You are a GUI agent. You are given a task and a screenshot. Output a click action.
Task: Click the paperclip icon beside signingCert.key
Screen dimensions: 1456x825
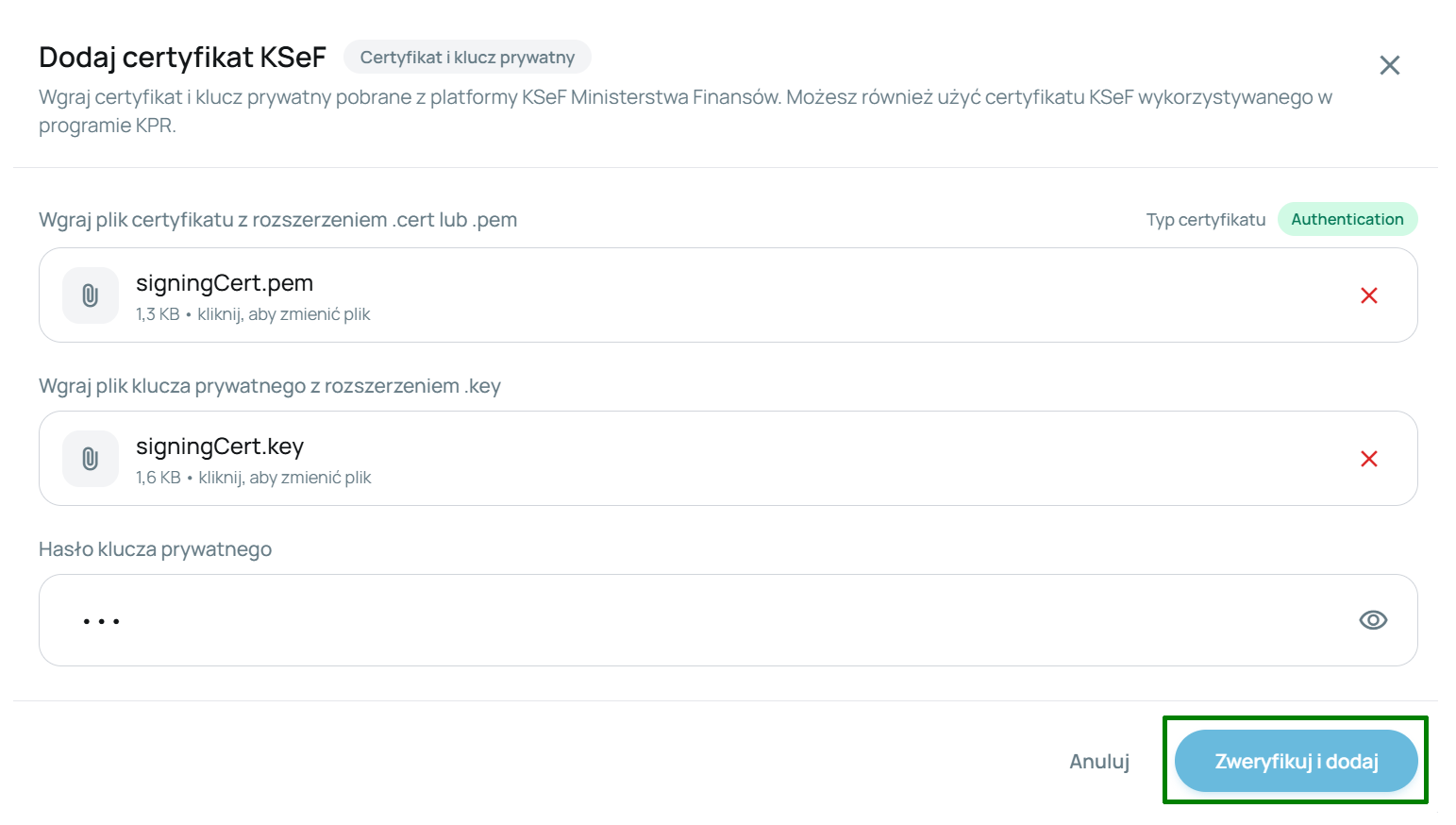(x=91, y=459)
